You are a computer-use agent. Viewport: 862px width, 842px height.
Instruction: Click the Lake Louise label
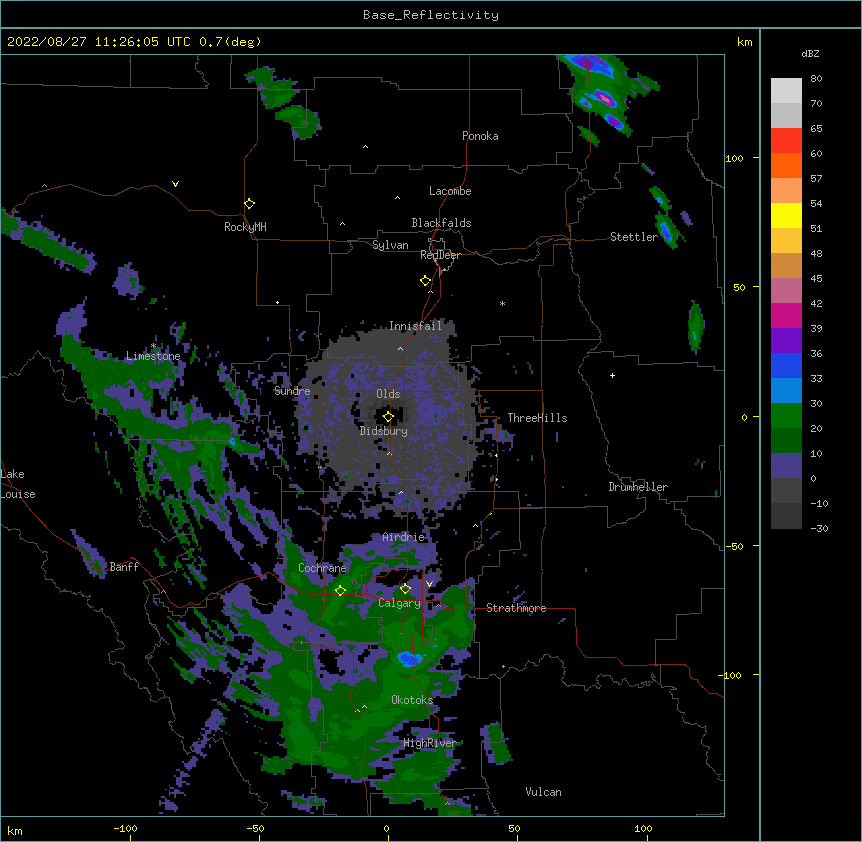pos(18,484)
